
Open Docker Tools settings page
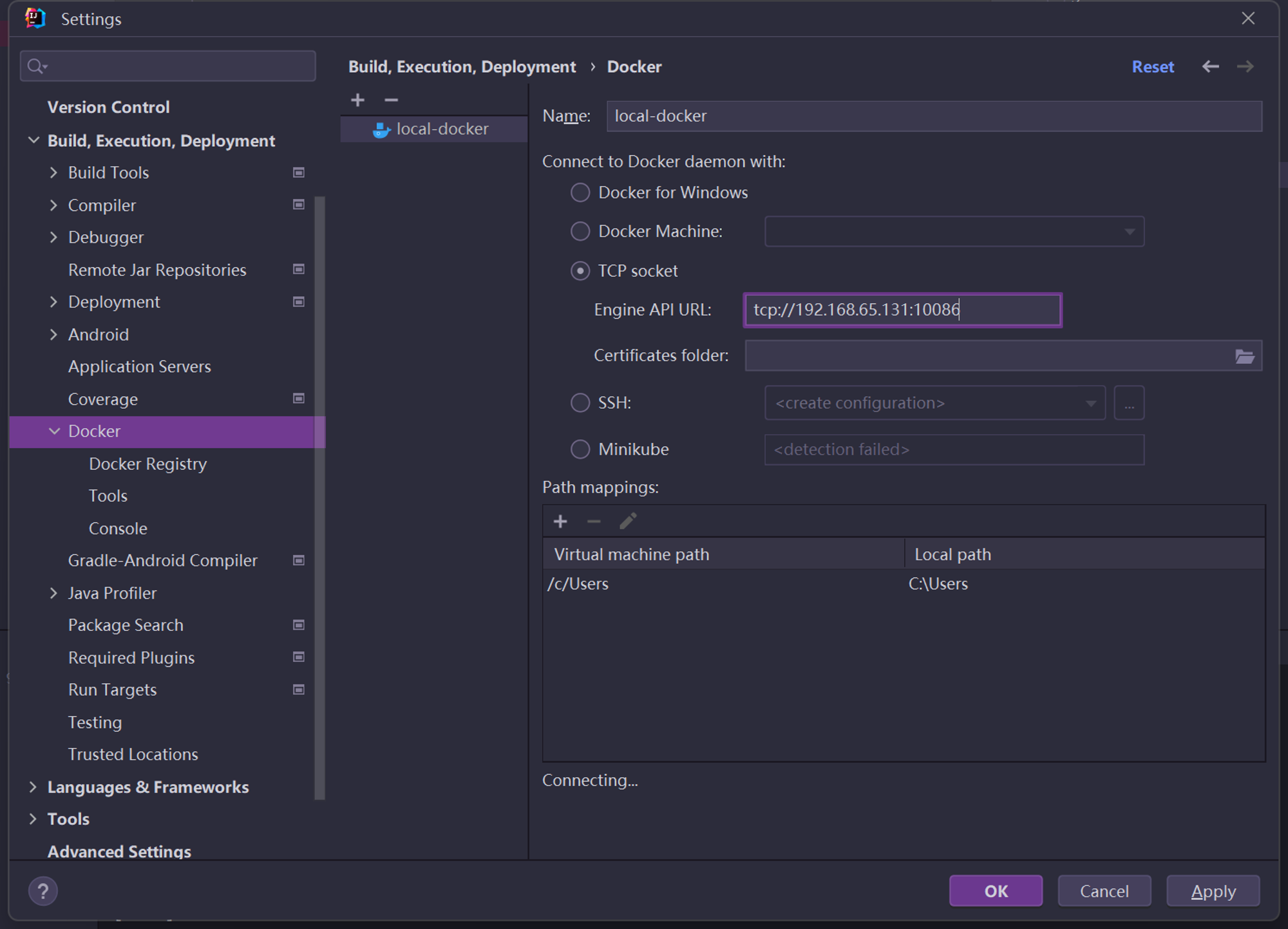108,496
